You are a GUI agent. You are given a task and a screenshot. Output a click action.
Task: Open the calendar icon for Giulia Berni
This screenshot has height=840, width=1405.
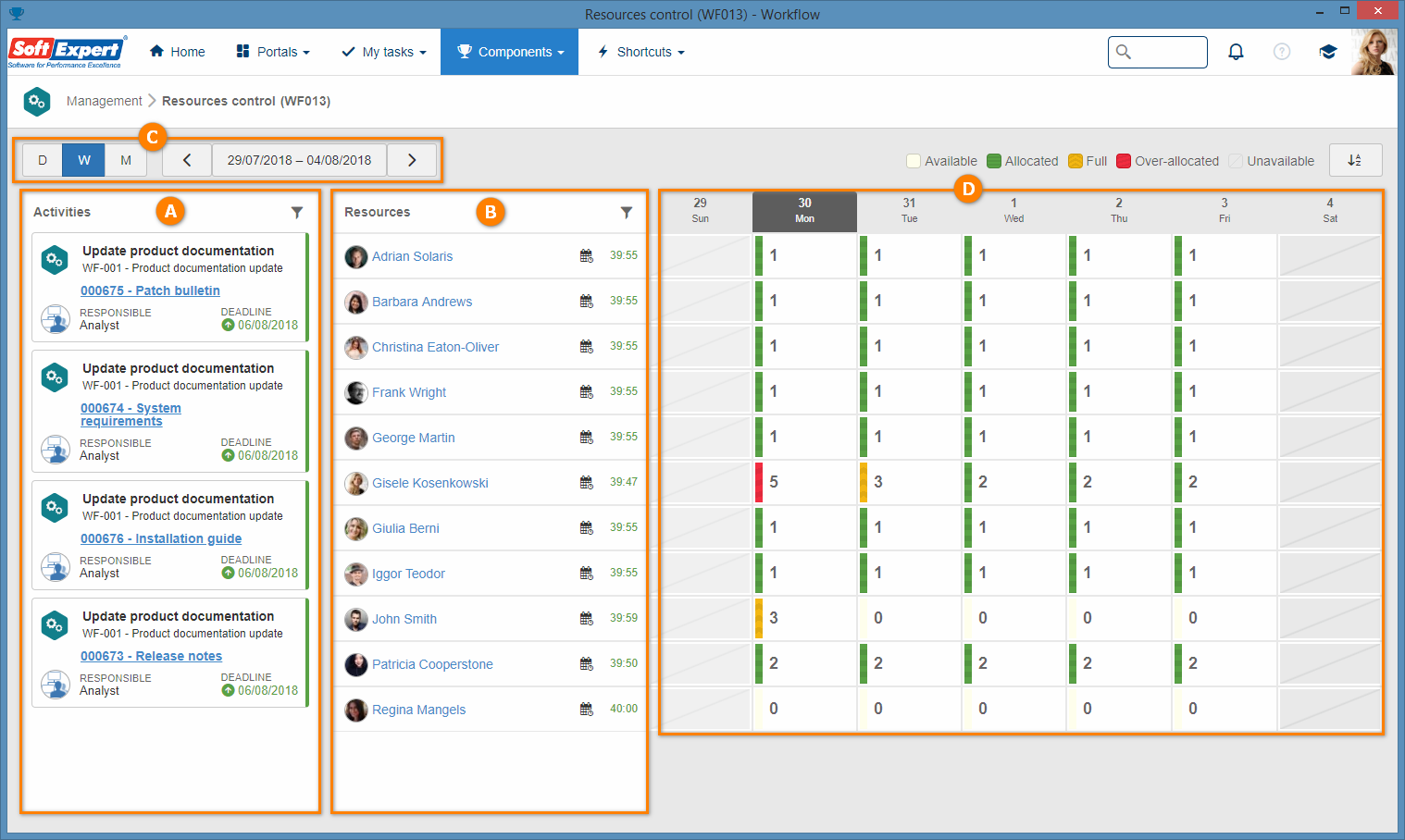pos(587,527)
